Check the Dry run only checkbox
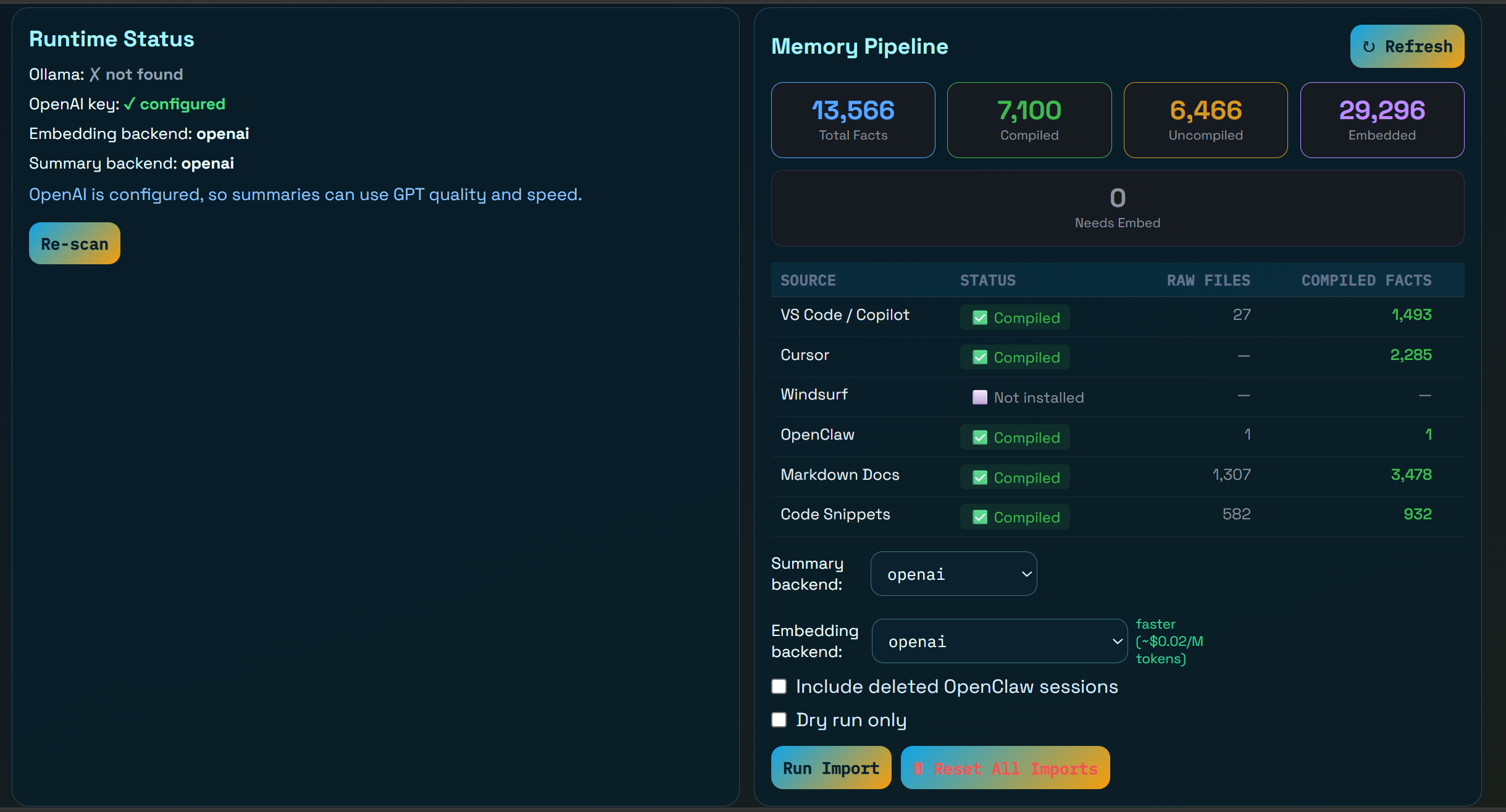 (779, 719)
